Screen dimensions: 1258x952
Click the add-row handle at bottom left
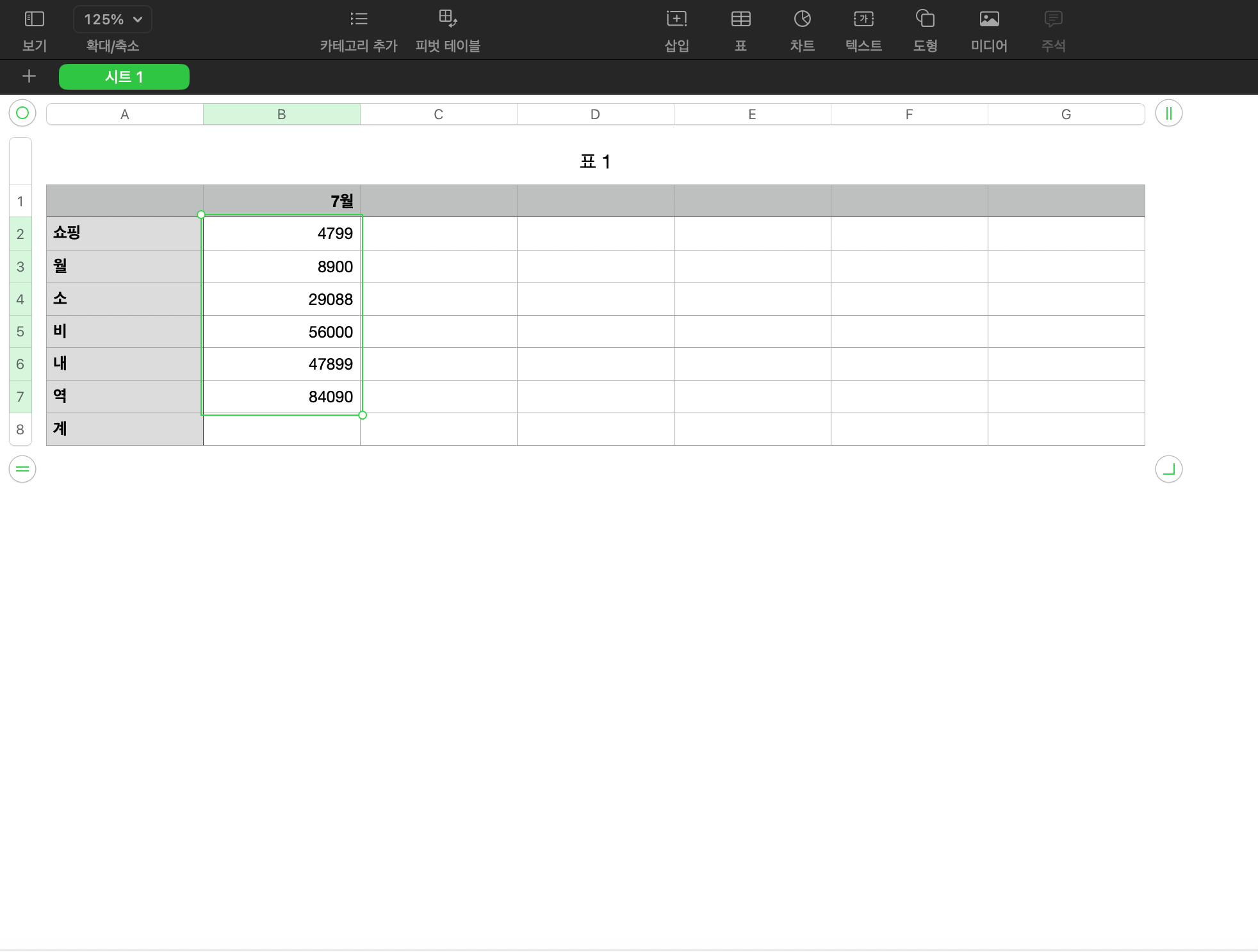[22, 469]
